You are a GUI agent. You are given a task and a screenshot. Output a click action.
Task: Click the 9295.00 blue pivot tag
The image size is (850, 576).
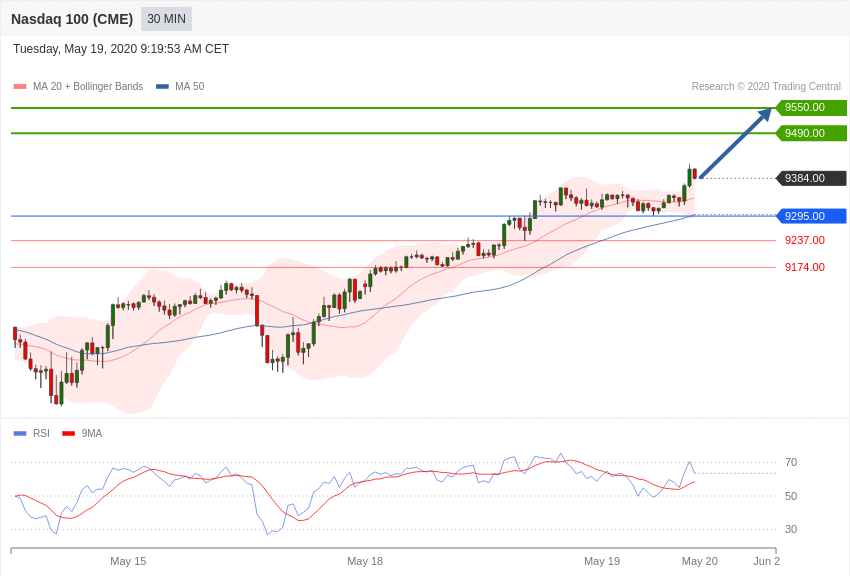click(x=811, y=216)
